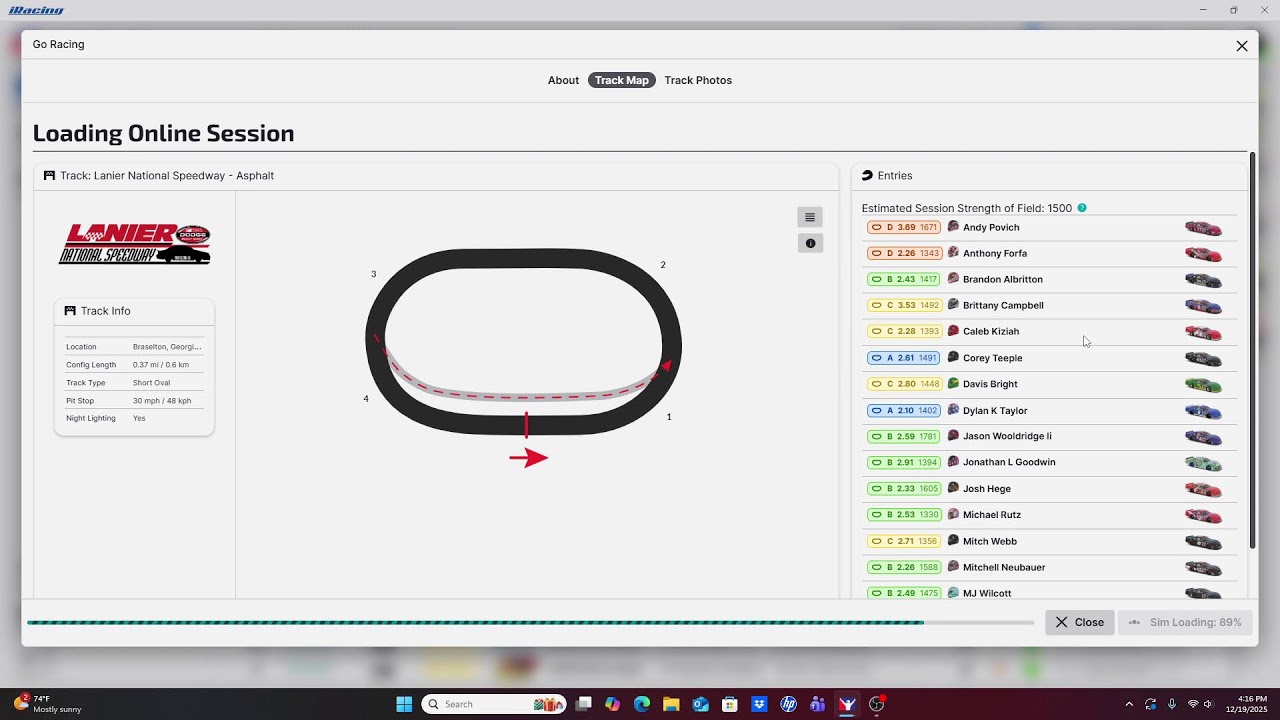Click the iRacing logo in title bar
This screenshot has width=1280, height=720.
point(35,10)
